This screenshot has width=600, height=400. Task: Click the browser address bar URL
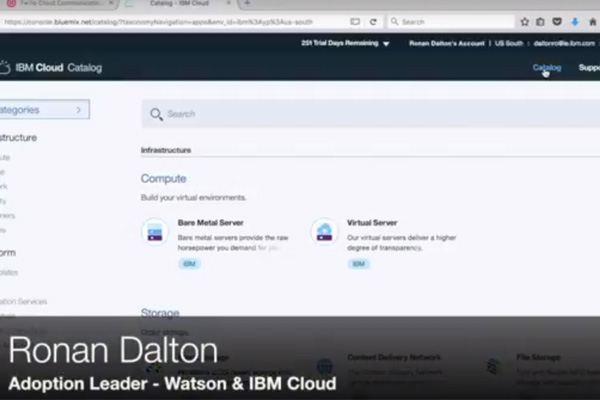(158, 22)
